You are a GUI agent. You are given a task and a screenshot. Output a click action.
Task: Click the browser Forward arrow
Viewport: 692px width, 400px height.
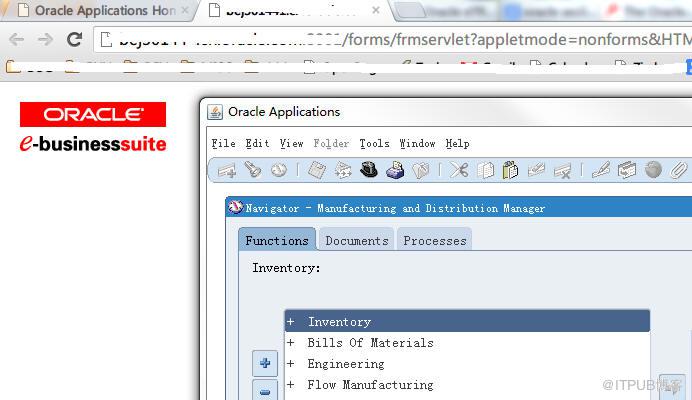coord(45,40)
